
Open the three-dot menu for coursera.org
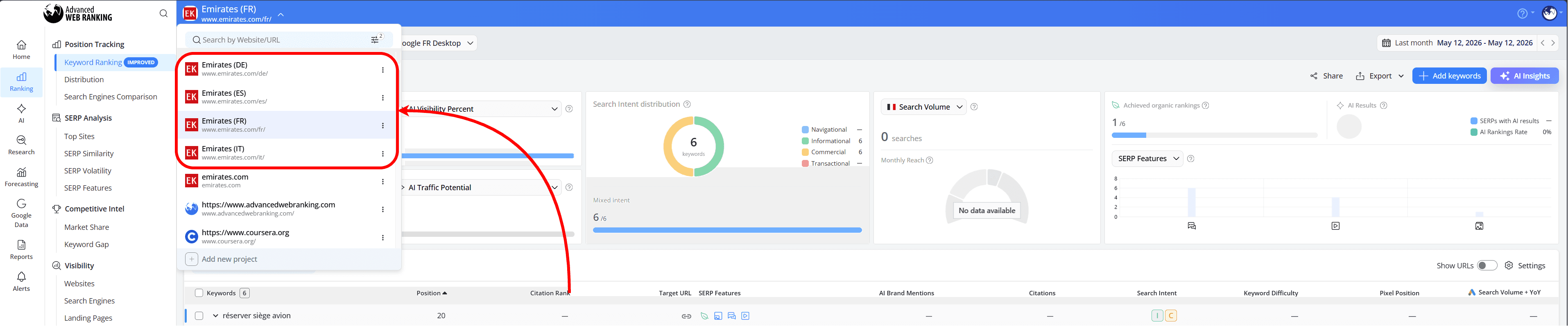coord(383,238)
